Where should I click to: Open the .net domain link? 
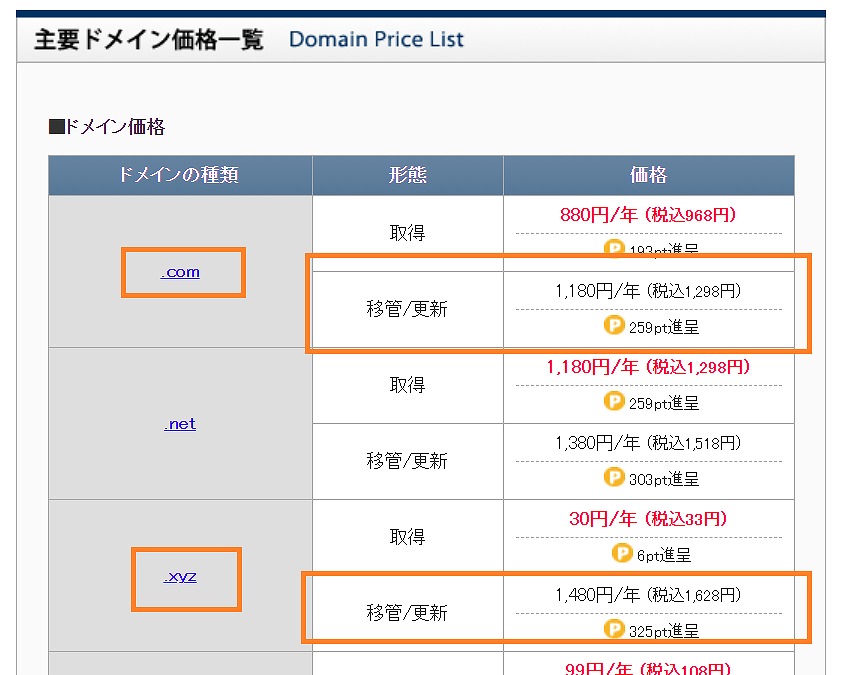(179, 424)
